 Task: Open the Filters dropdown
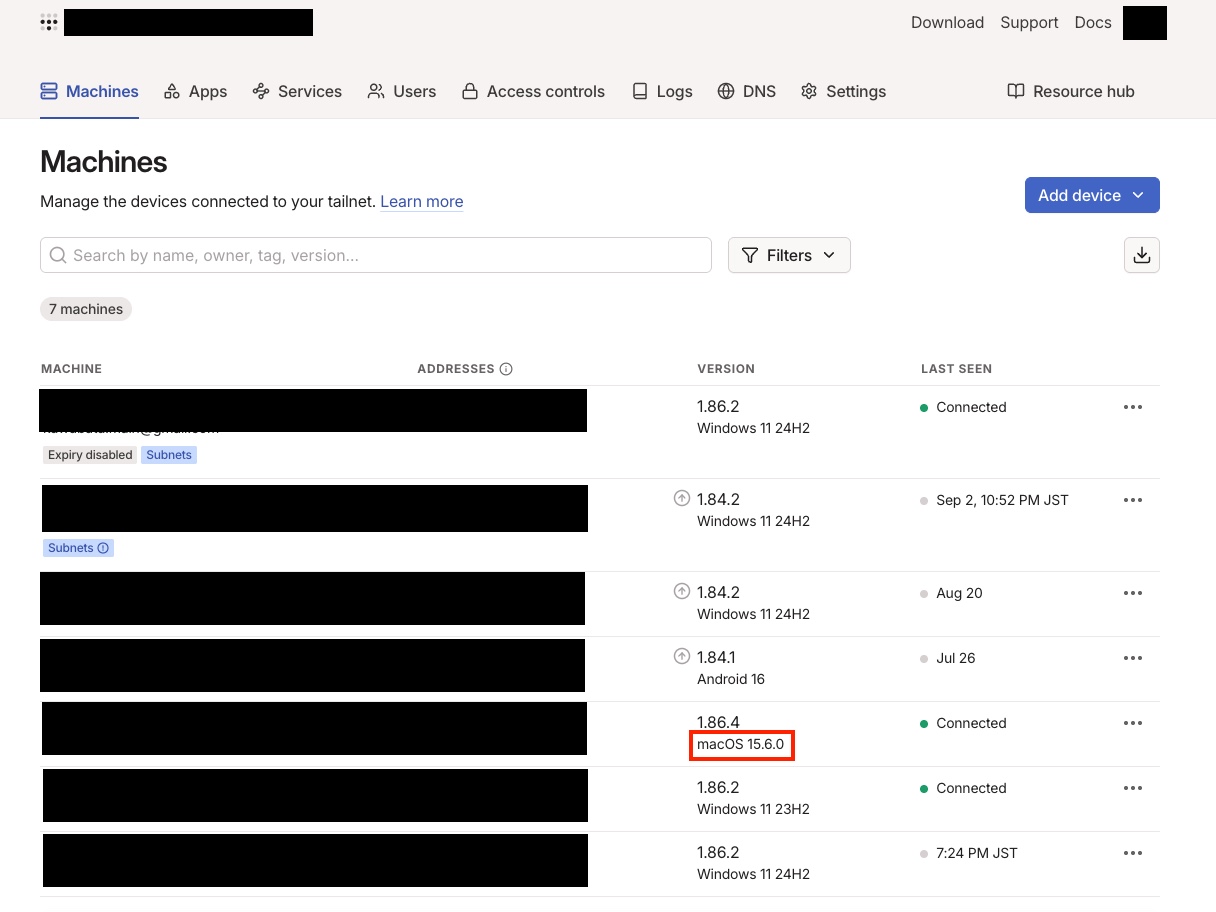[x=789, y=255]
